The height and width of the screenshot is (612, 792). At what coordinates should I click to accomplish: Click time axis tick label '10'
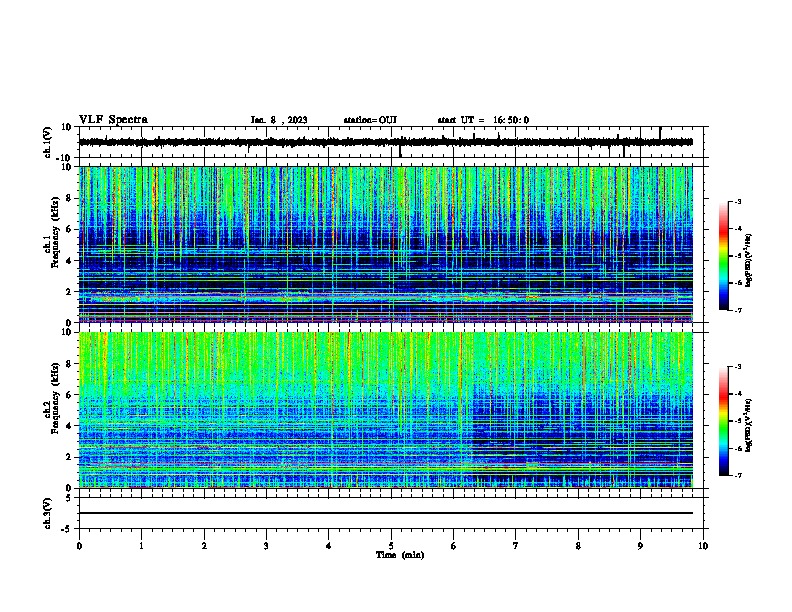pyautogui.click(x=703, y=546)
